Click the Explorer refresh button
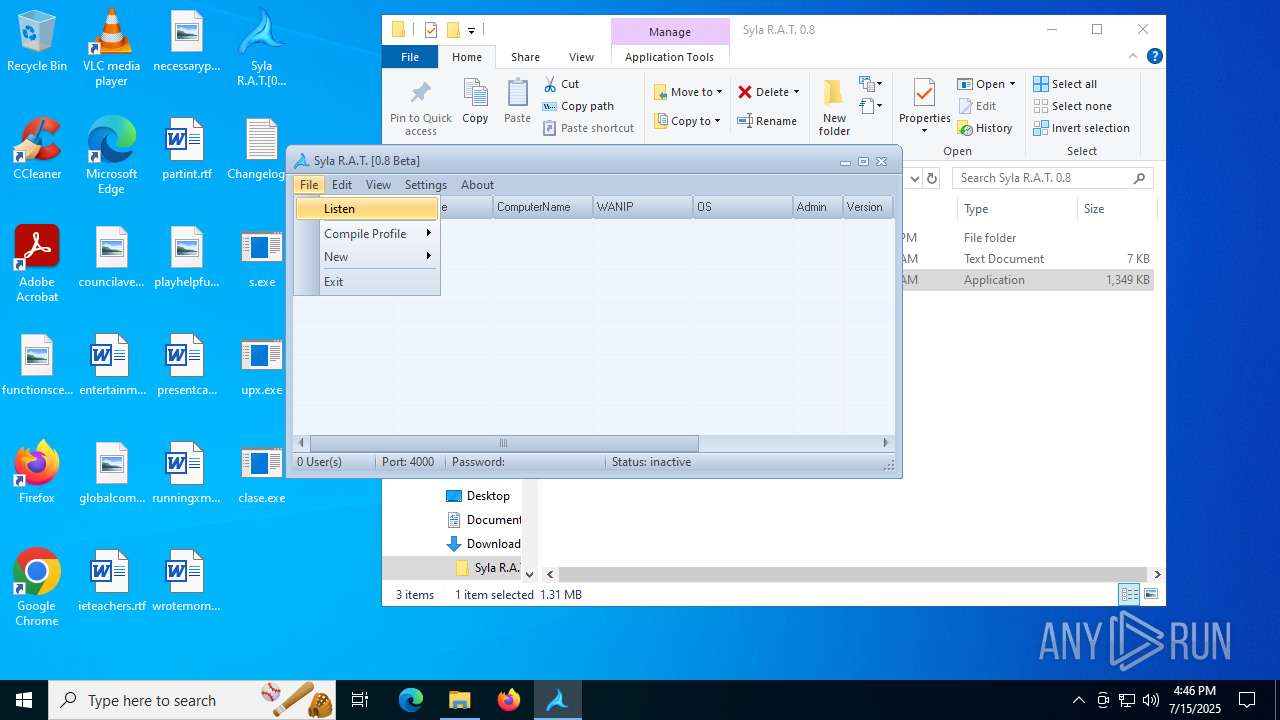 pos(932,178)
